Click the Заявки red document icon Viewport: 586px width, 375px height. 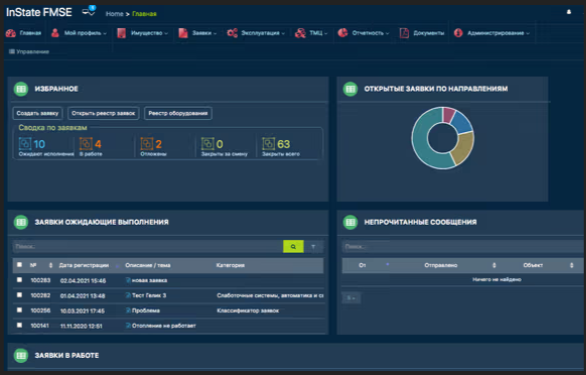pyautogui.click(x=183, y=33)
